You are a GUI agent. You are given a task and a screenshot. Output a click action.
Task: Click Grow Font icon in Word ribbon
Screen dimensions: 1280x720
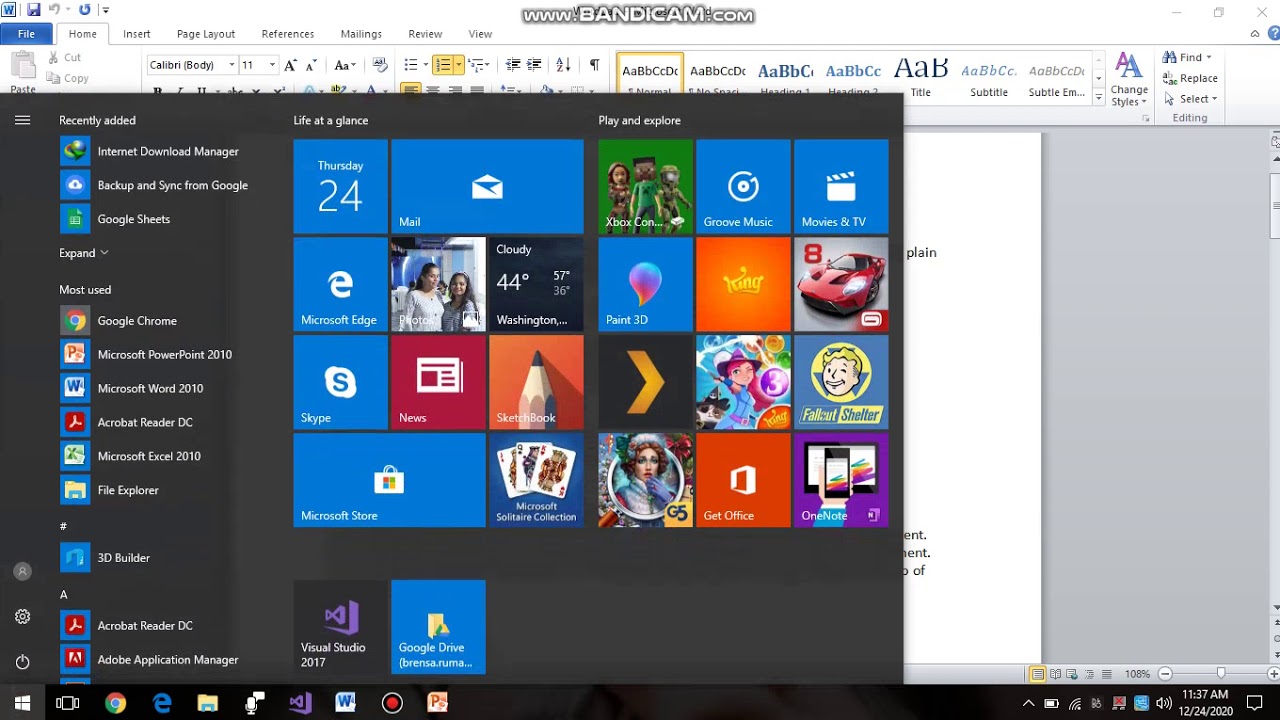tap(290, 65)
